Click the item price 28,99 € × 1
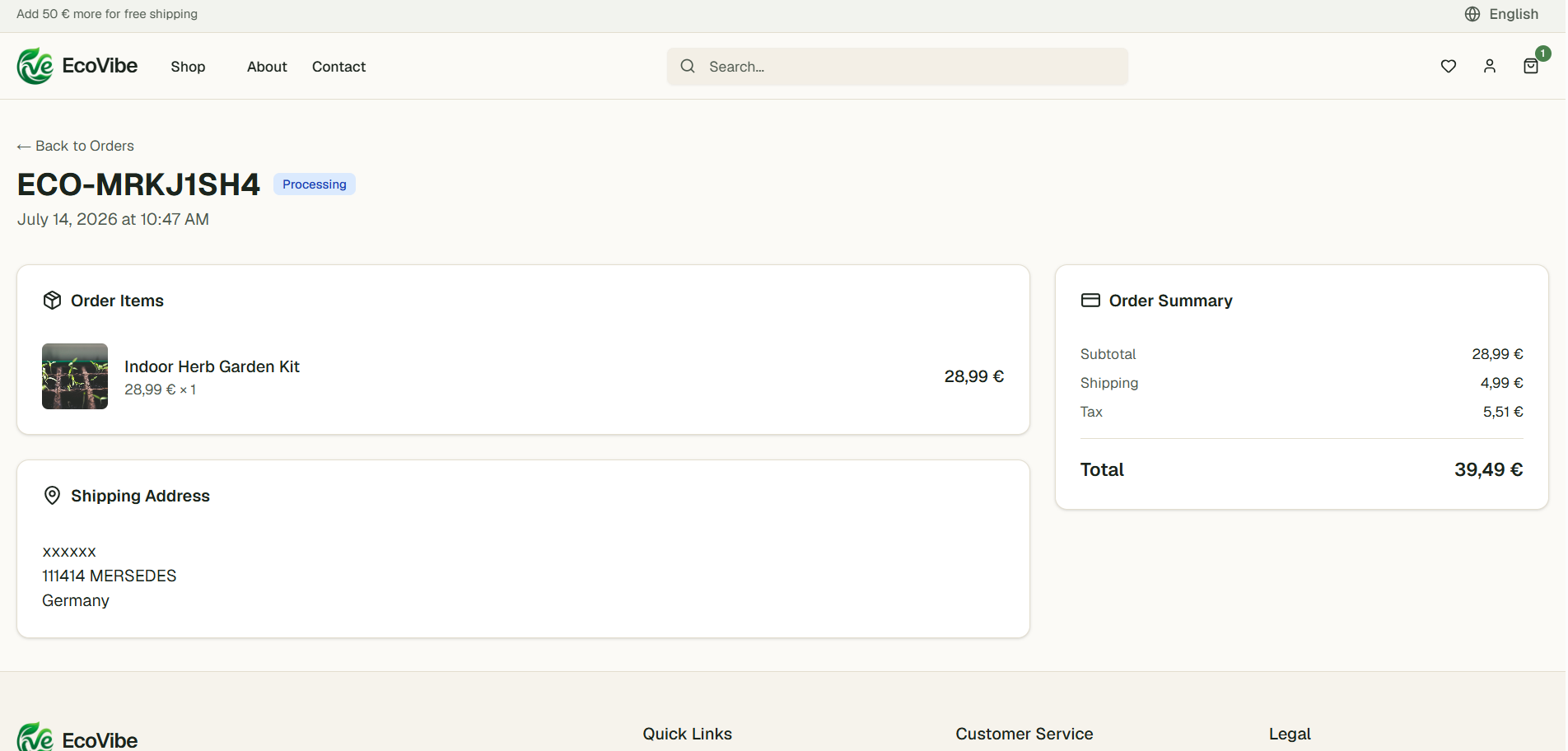The width and height of the screenshot is (1568, 751). click(x=161, y=389)
